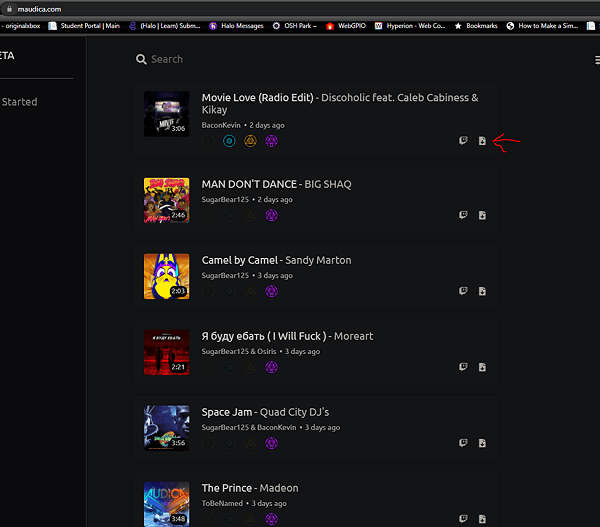Screen dimensions: 600x527
Task: View mapper ToBeNamed's profile
Action: coord(222,503)
